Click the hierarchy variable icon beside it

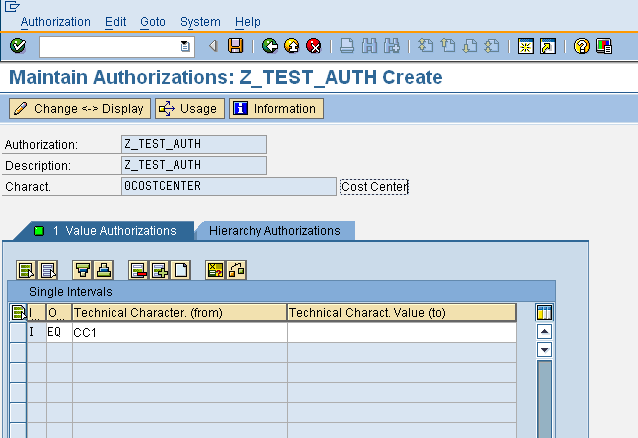236,270
